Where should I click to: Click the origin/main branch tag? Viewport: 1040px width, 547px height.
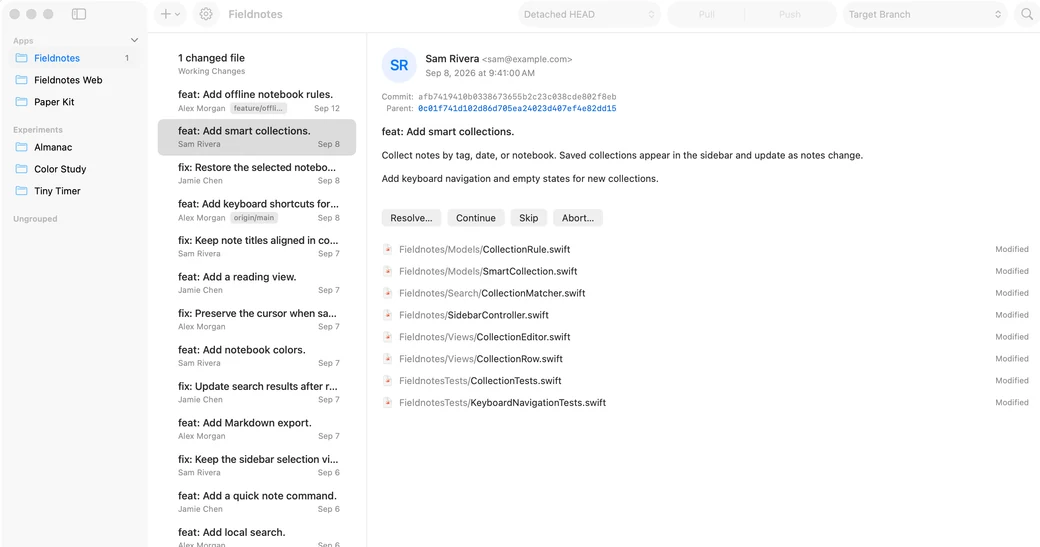pyautogui.click(x=254, y=217)
